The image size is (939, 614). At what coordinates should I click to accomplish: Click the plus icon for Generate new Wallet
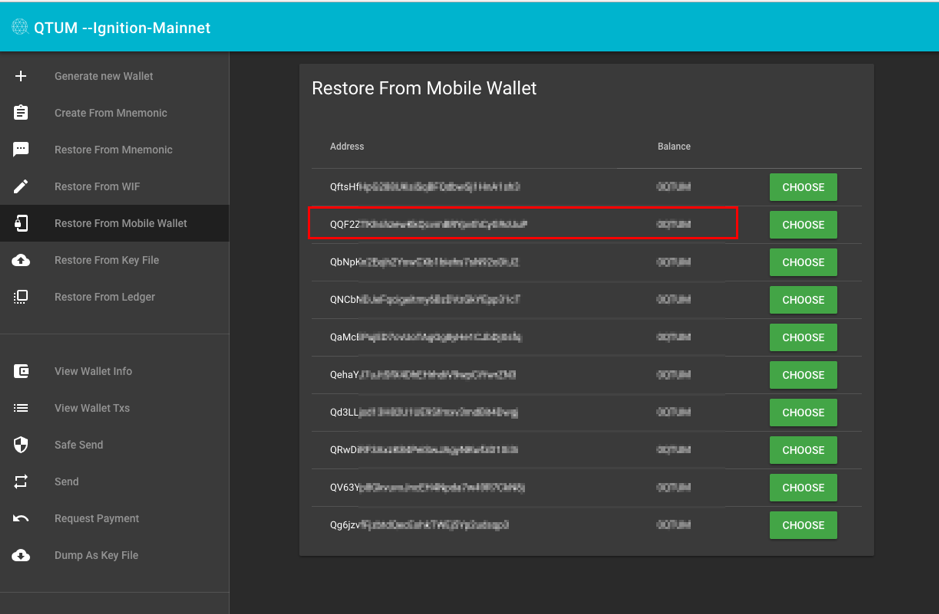21,76
